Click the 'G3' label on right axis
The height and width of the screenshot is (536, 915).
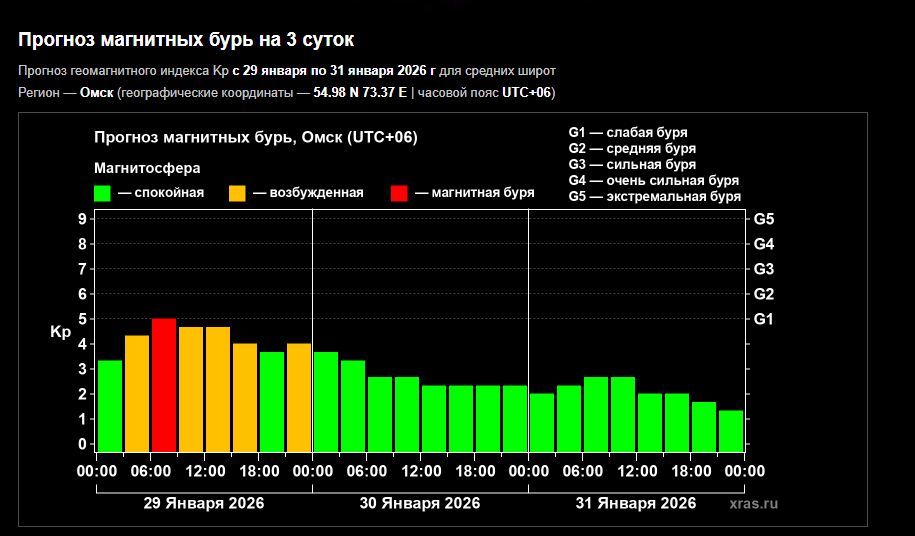click(x=764, y=269)
